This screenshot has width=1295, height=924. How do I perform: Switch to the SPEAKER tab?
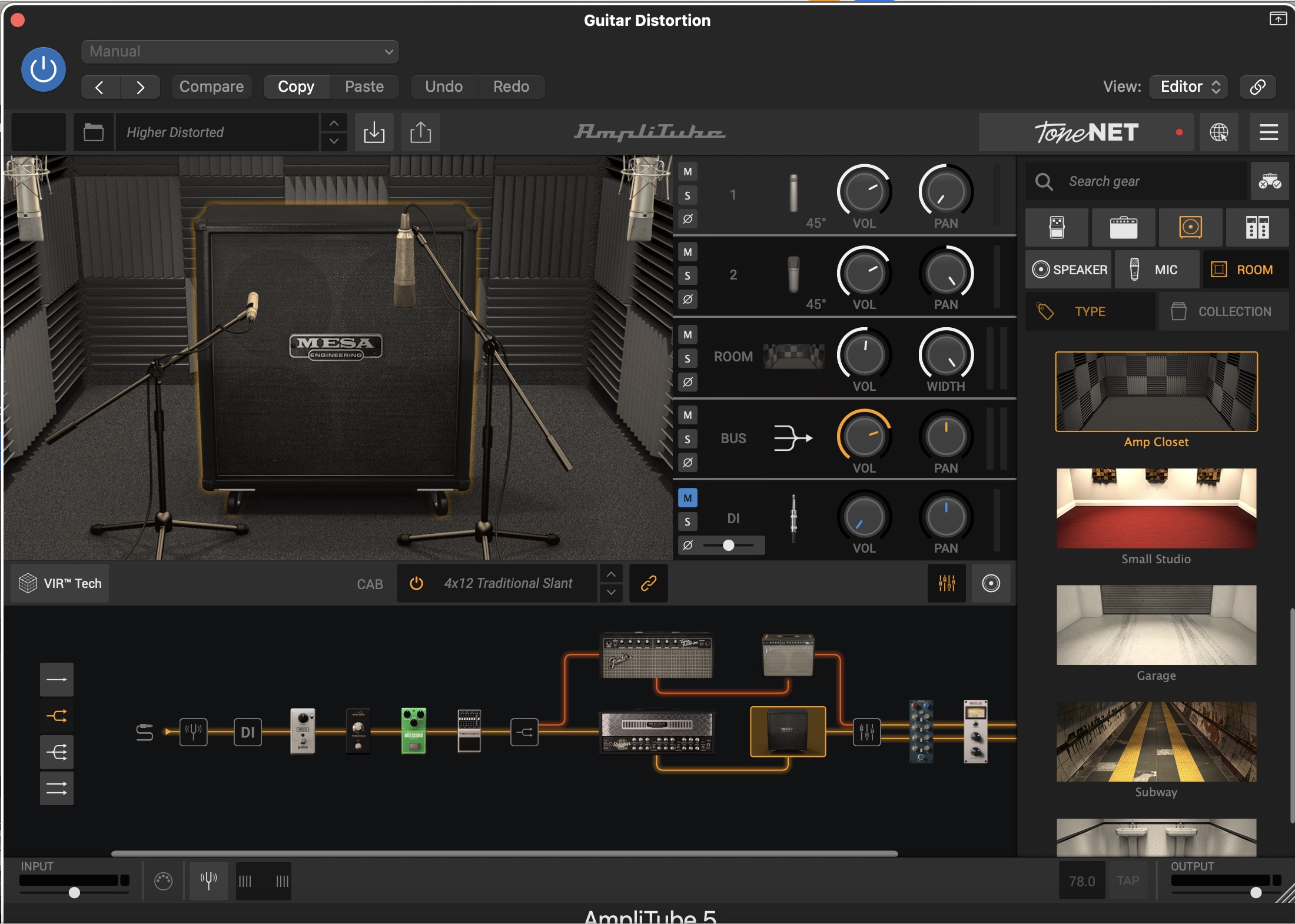pos(1068,270)
